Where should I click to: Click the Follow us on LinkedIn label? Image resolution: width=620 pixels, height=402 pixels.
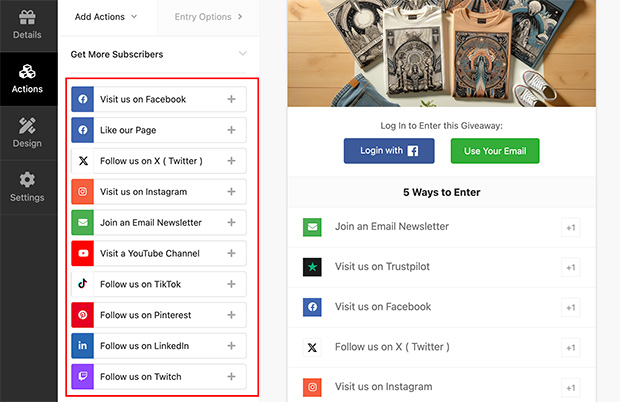point(144,346)
